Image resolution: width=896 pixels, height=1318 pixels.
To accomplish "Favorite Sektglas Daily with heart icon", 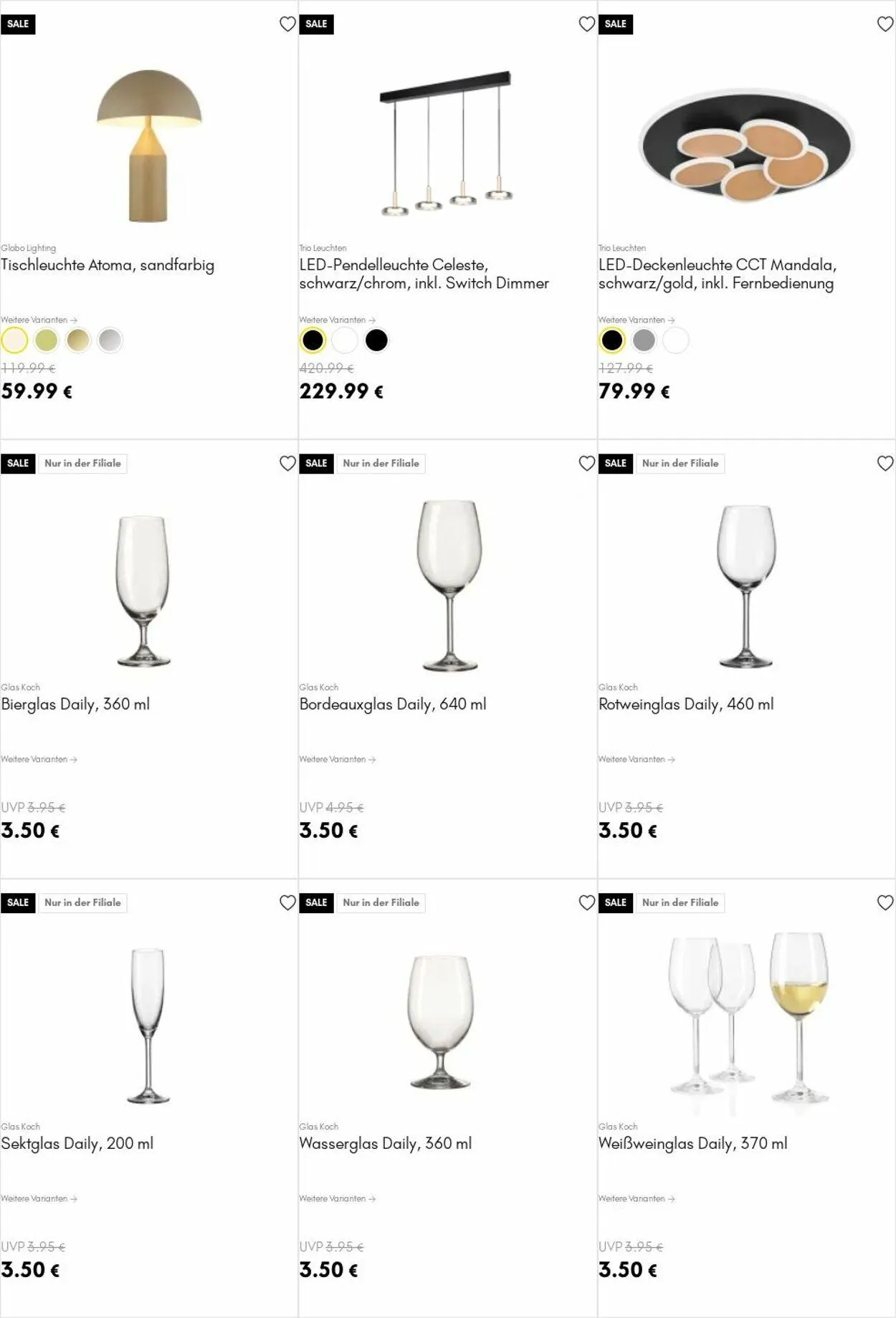I will coord(287,903).
